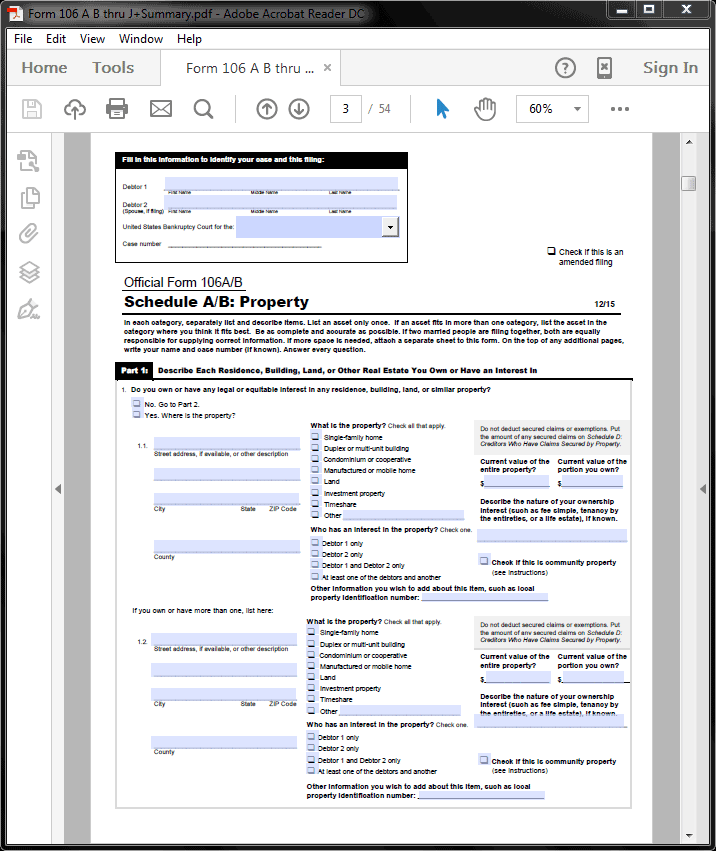The image size is (716, 851).
Task: Check 'No. Go to Part 2' box
Action: [x=137, y=403]
